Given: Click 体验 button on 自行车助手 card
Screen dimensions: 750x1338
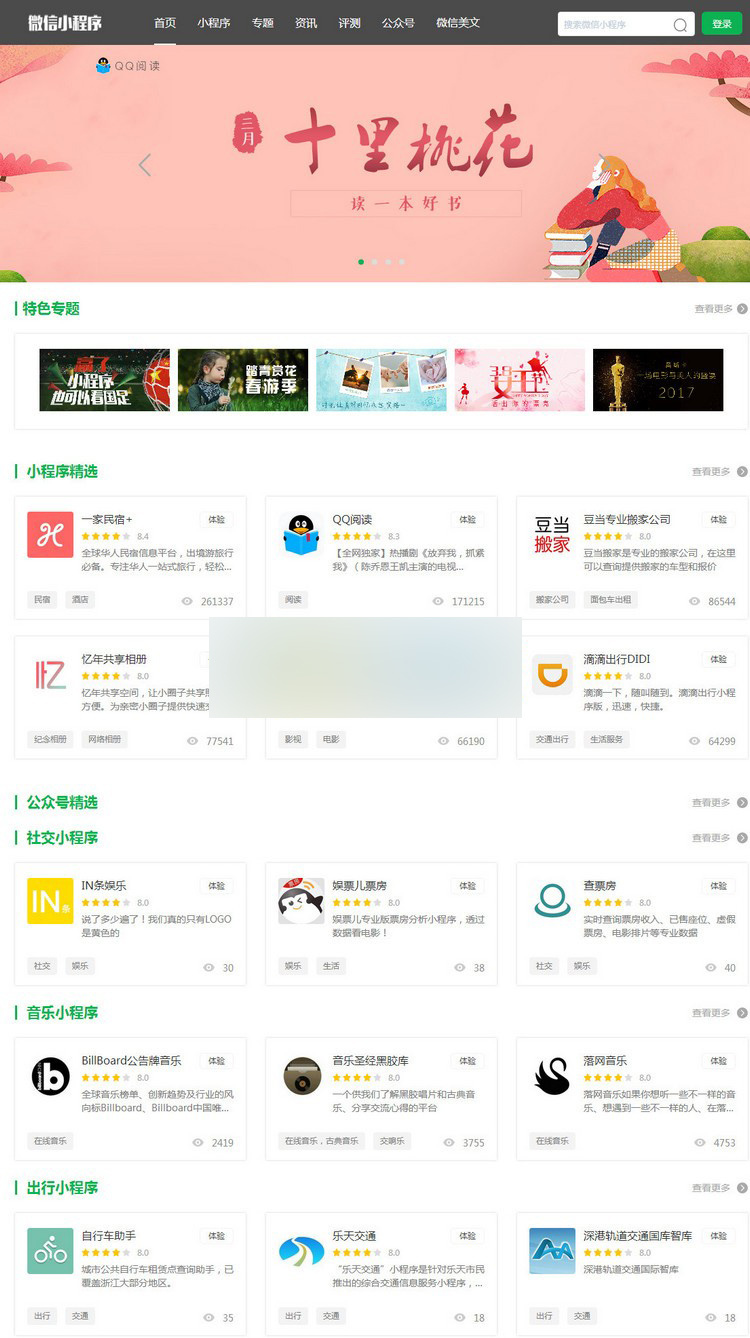Looking at the screenshot, I should click(x=216, y=1236).
